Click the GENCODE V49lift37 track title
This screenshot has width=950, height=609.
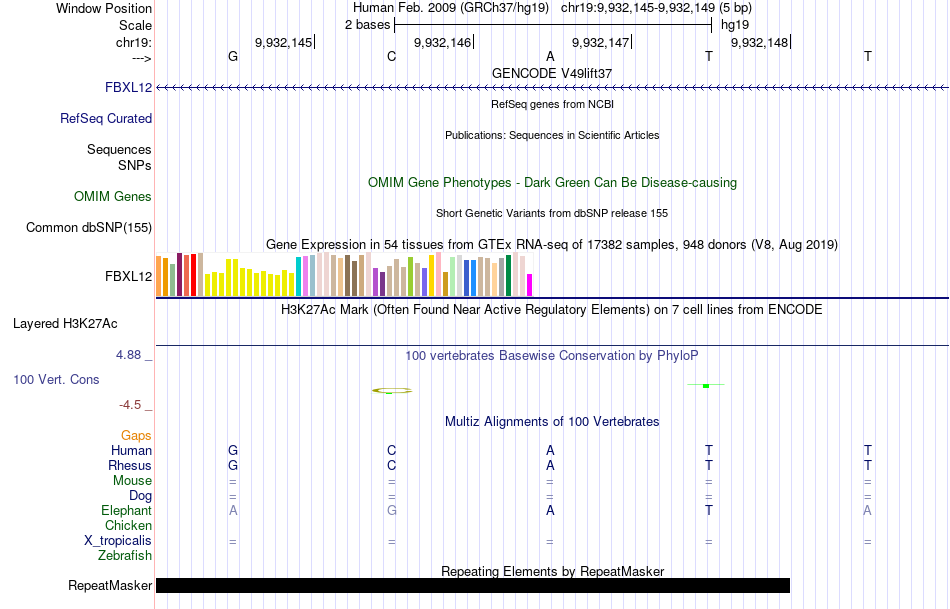click(552, 73)
